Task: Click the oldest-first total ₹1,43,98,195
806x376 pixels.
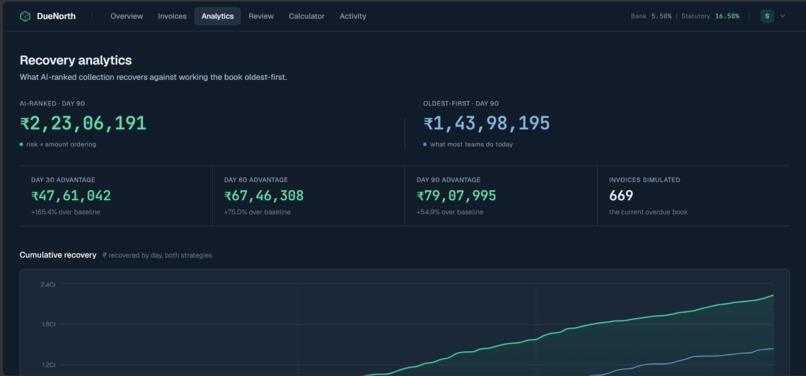Action: pos(486,123)
